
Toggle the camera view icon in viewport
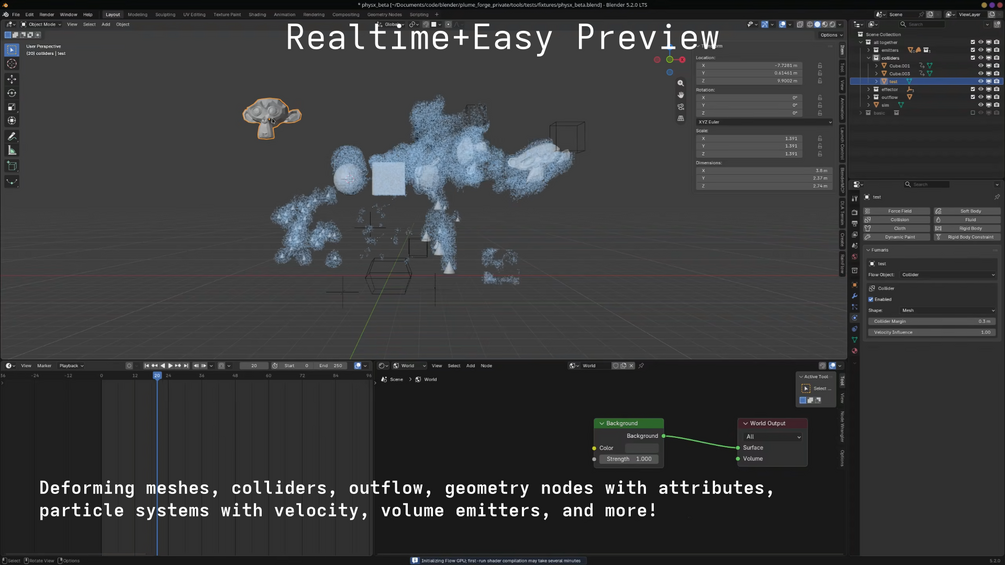[x=680, y=107]
